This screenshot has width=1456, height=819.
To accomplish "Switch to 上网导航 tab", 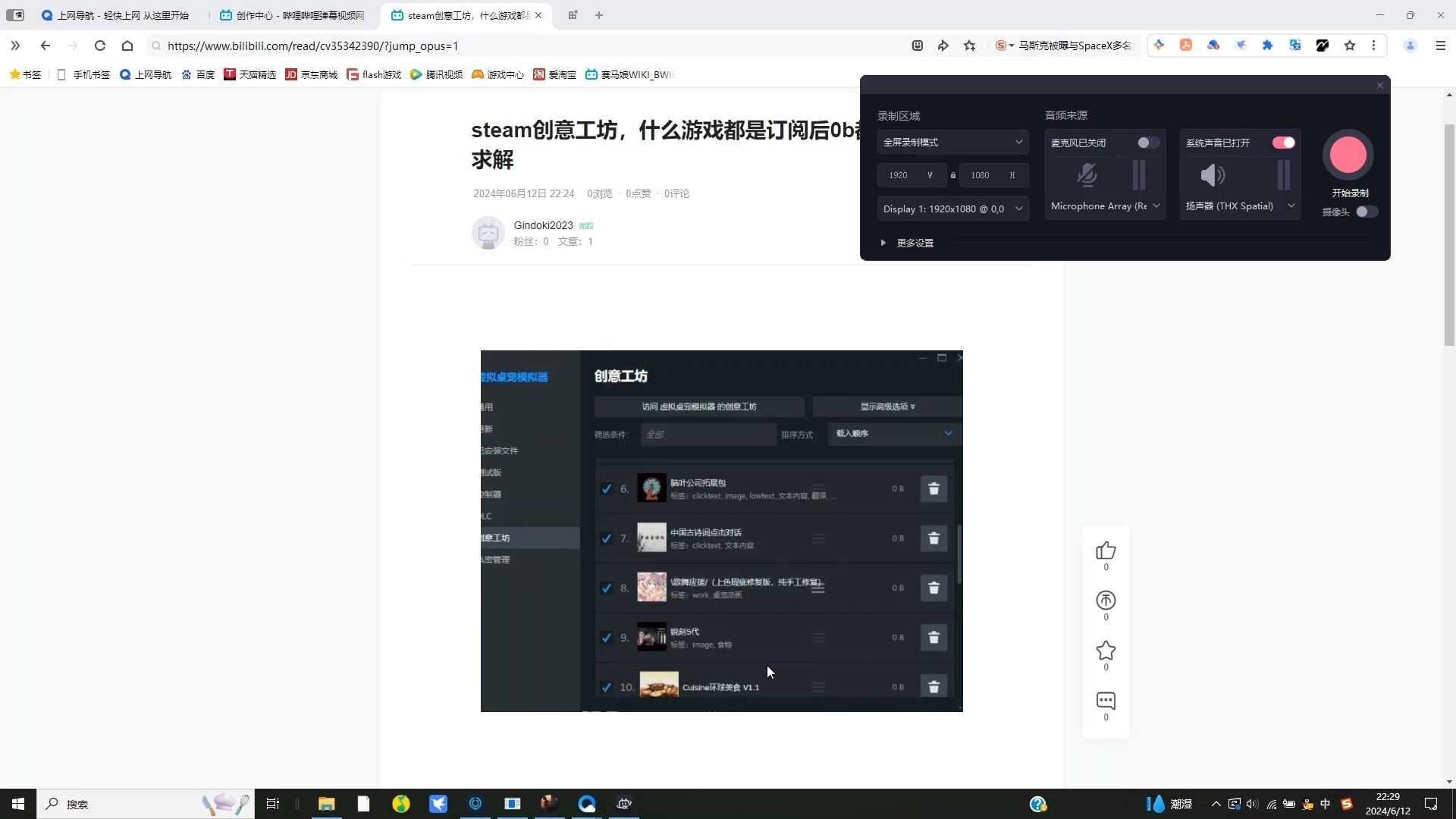I will pos(115,15).
